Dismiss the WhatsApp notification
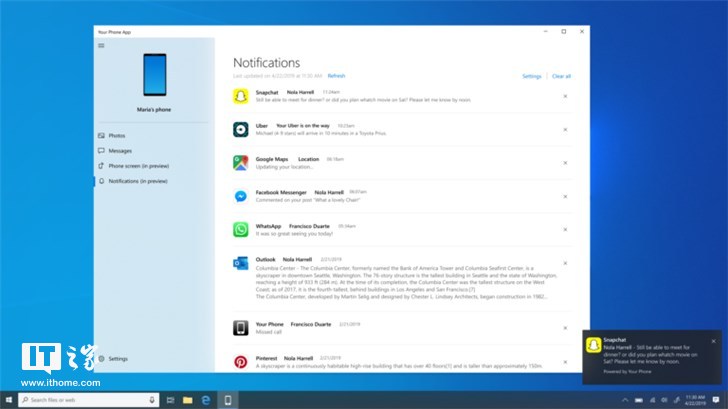Screen dimensions: 728x409 565,229
